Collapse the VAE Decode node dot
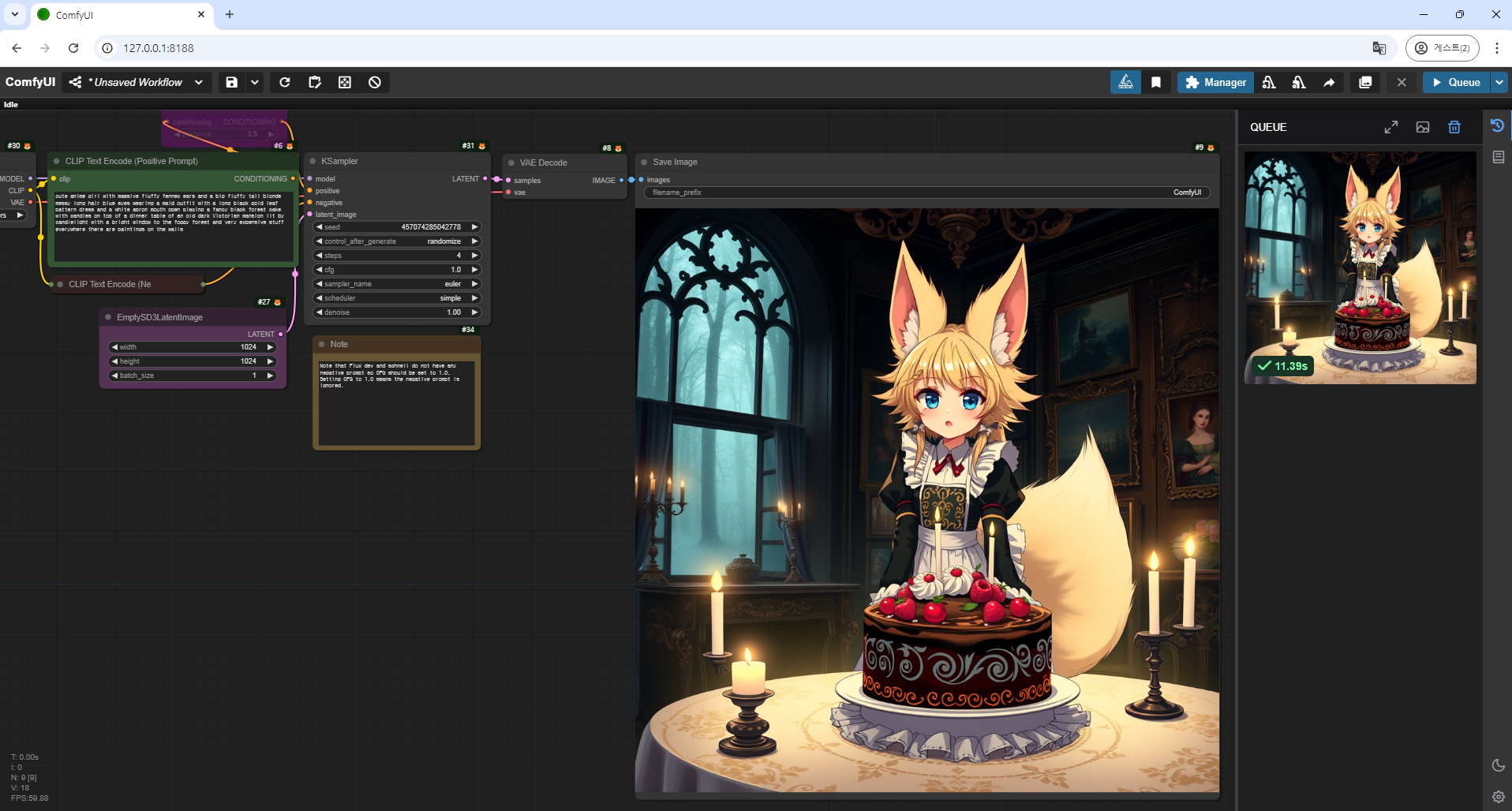This screenshot has width=1512, height=811. [511, 163]
